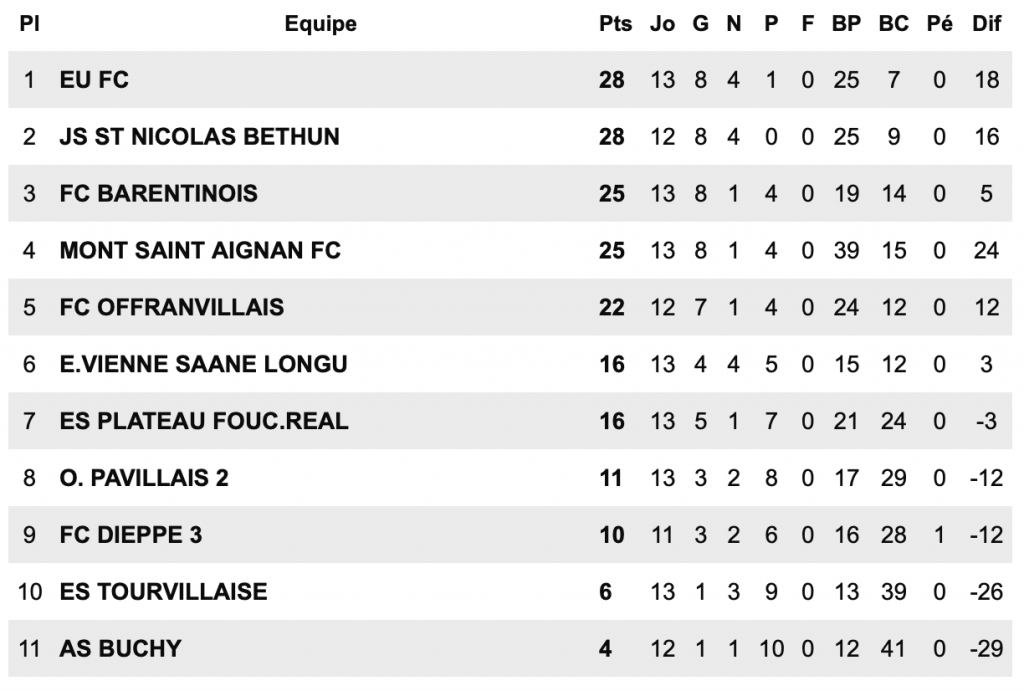Open ES PLATEAU FOUC.REAL team
This screenshot has width=1024, height=691.
(x=204, y=421)
